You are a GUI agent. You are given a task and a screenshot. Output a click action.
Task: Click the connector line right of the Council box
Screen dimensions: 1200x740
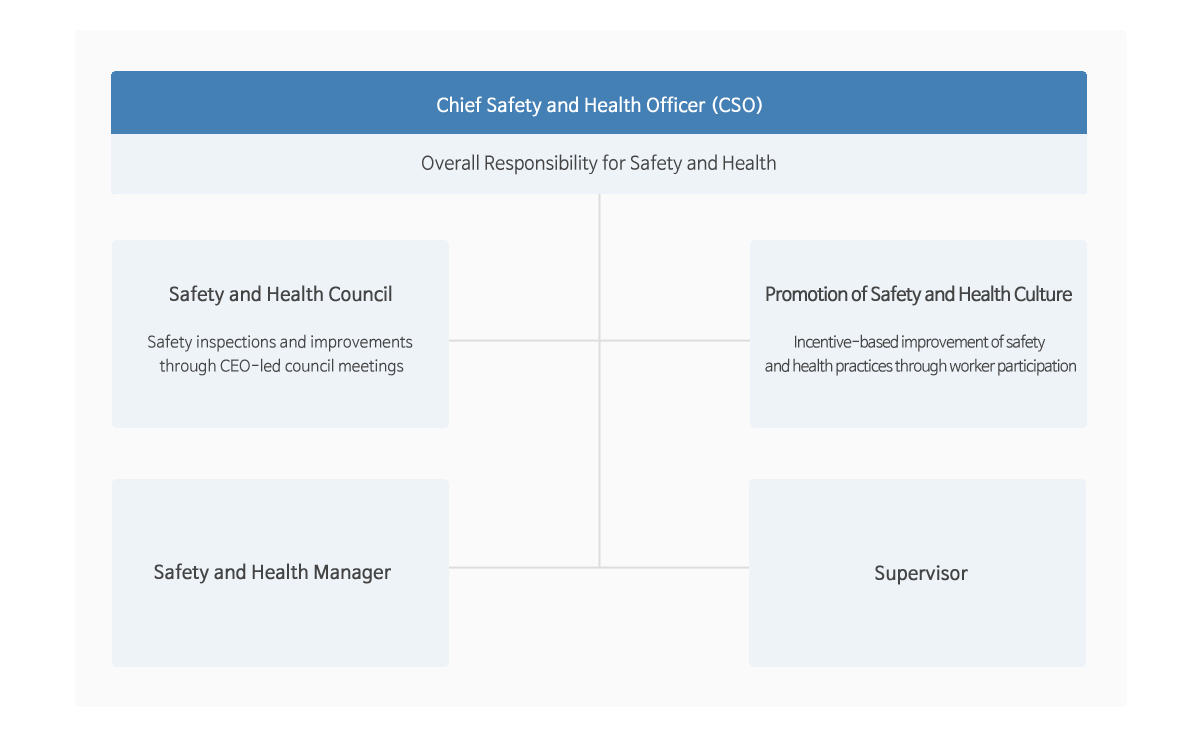tap(524, 340)
